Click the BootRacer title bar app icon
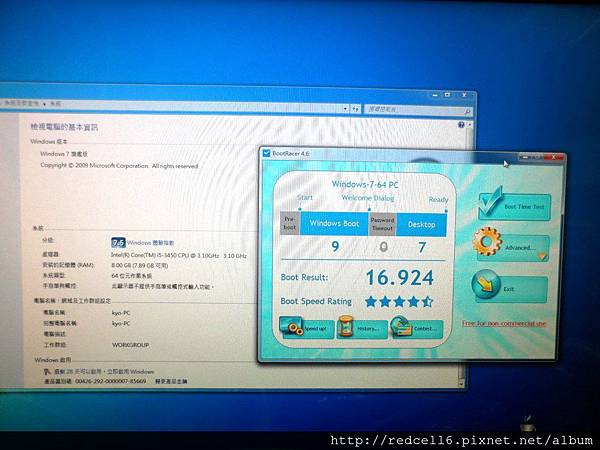This screenshot has width=600, height=450. (266, 153)
